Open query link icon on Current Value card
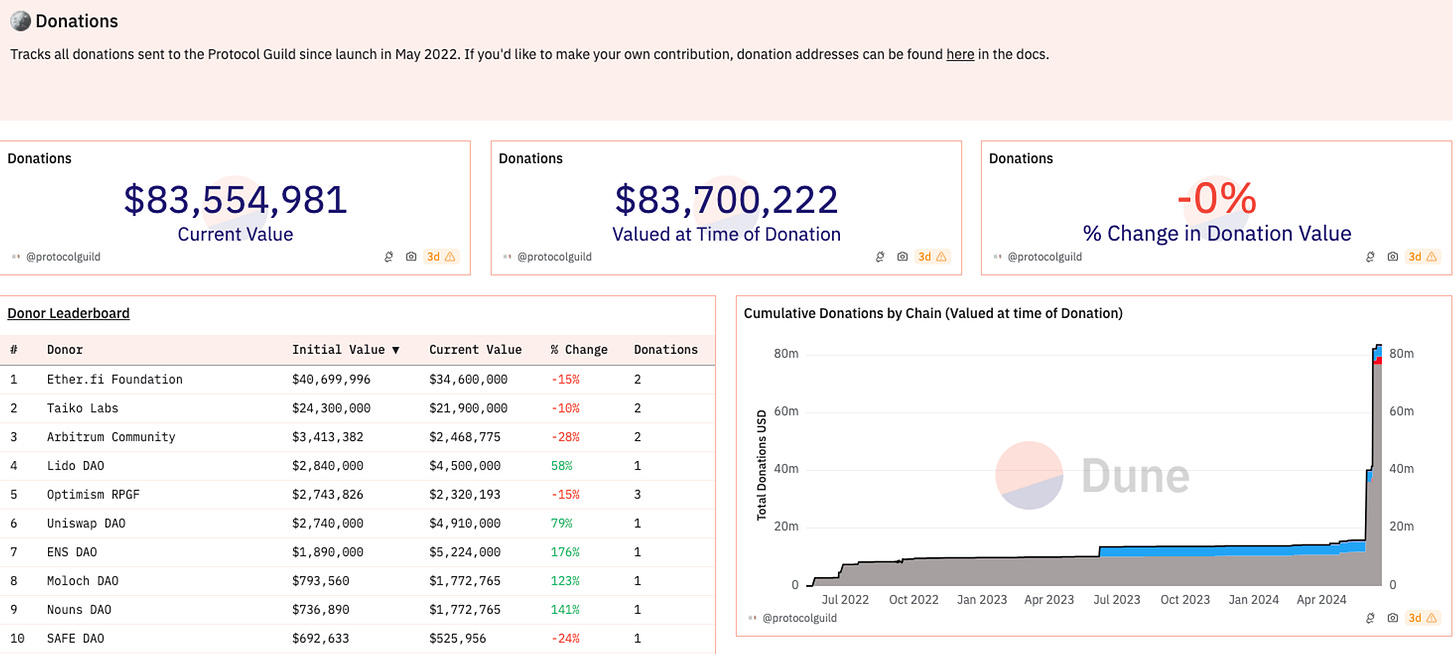Screen dimensions: 1456x654 coord(390,257)
